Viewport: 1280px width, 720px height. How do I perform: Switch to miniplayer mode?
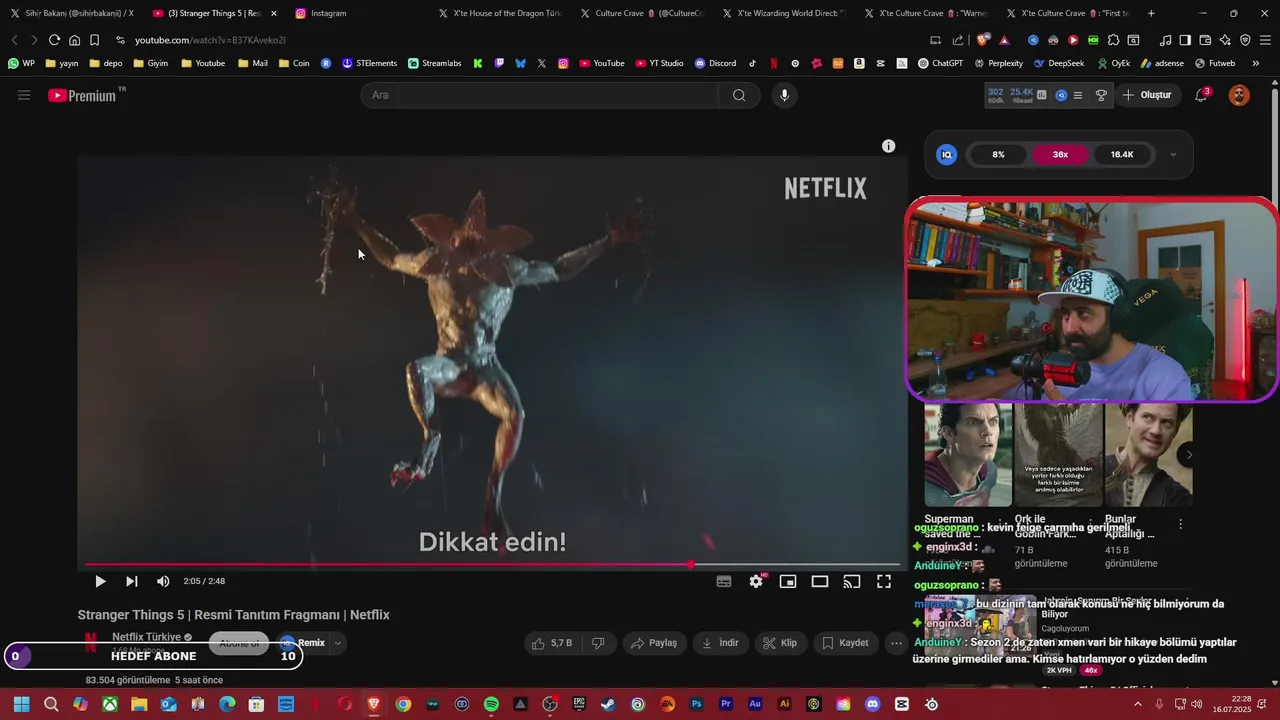pyautogui.click(x=788, y=581)
